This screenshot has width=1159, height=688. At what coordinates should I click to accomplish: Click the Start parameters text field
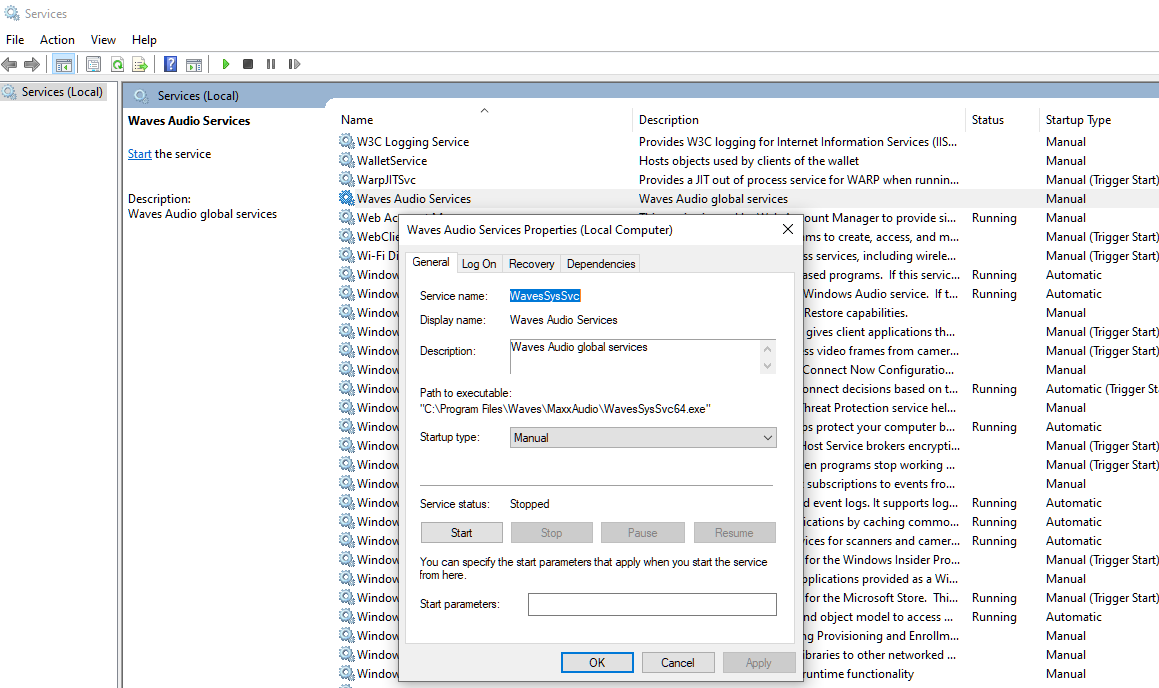[651, 604]
